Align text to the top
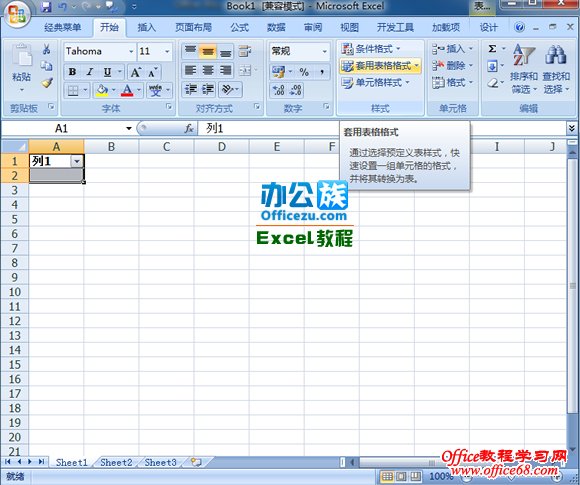580x485 pixels. tap(190, 51)
